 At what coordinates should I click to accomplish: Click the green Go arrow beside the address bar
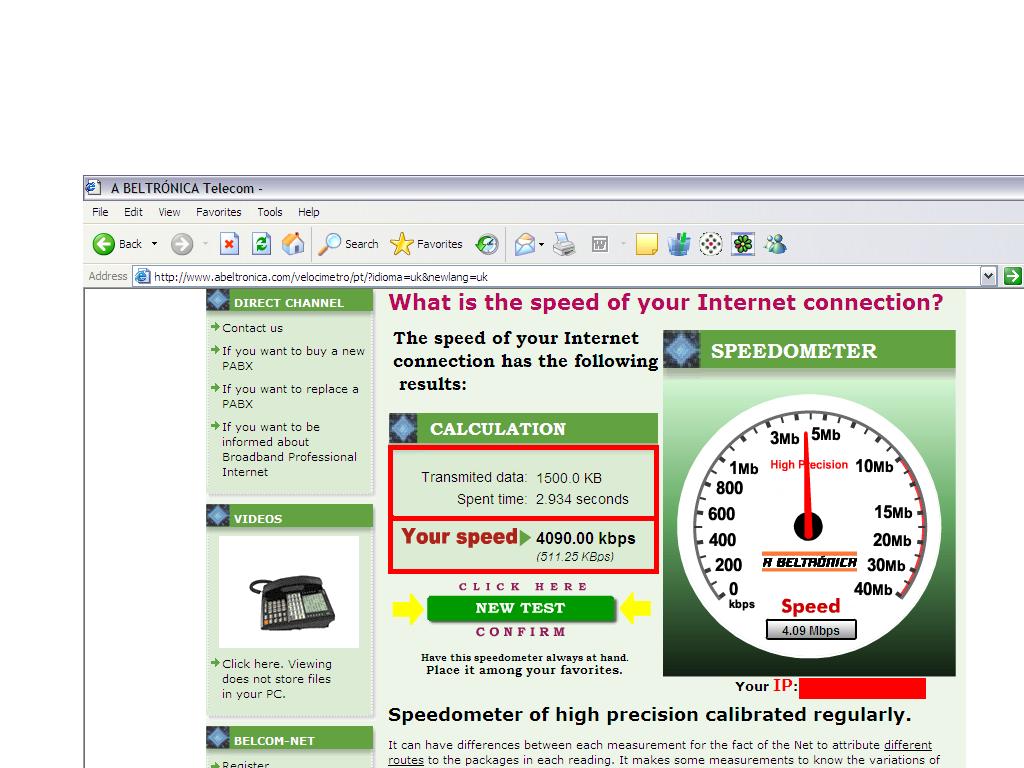click(x=1012, y=276)
